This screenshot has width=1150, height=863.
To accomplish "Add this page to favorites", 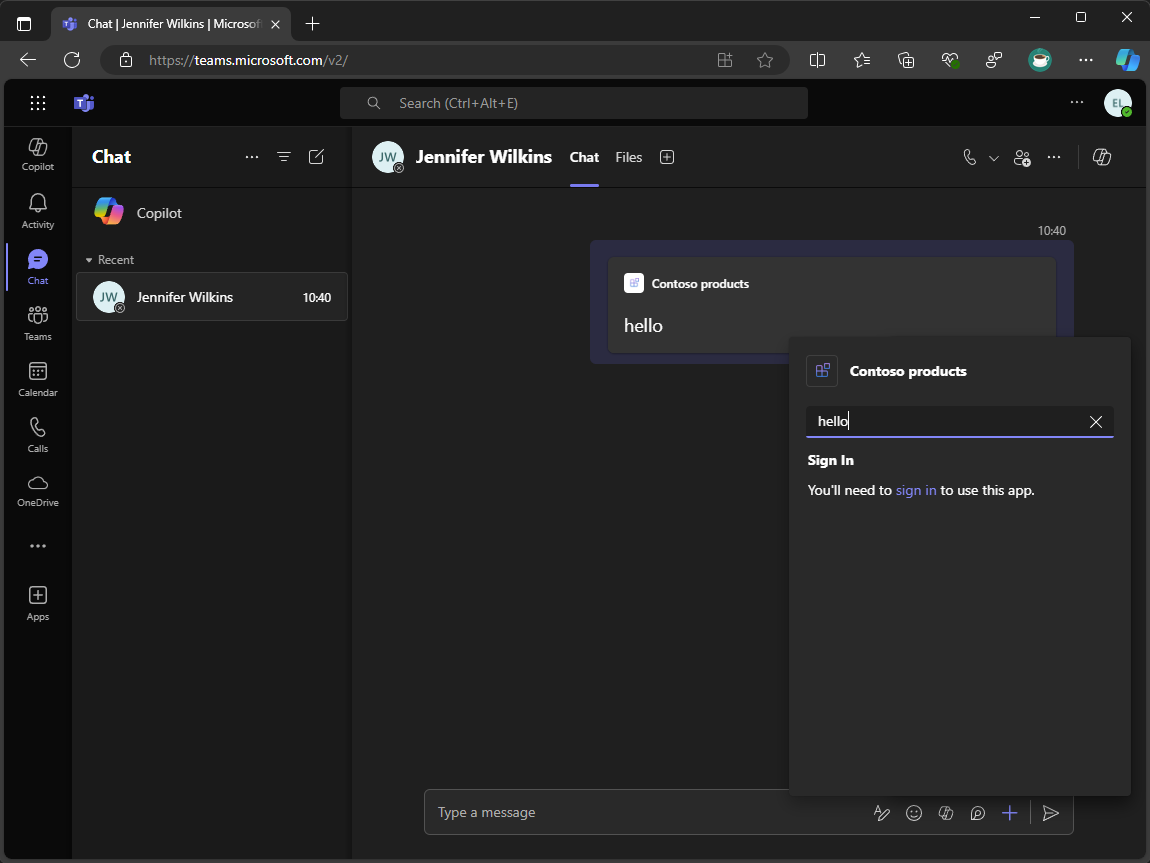I will coord(765,60).
